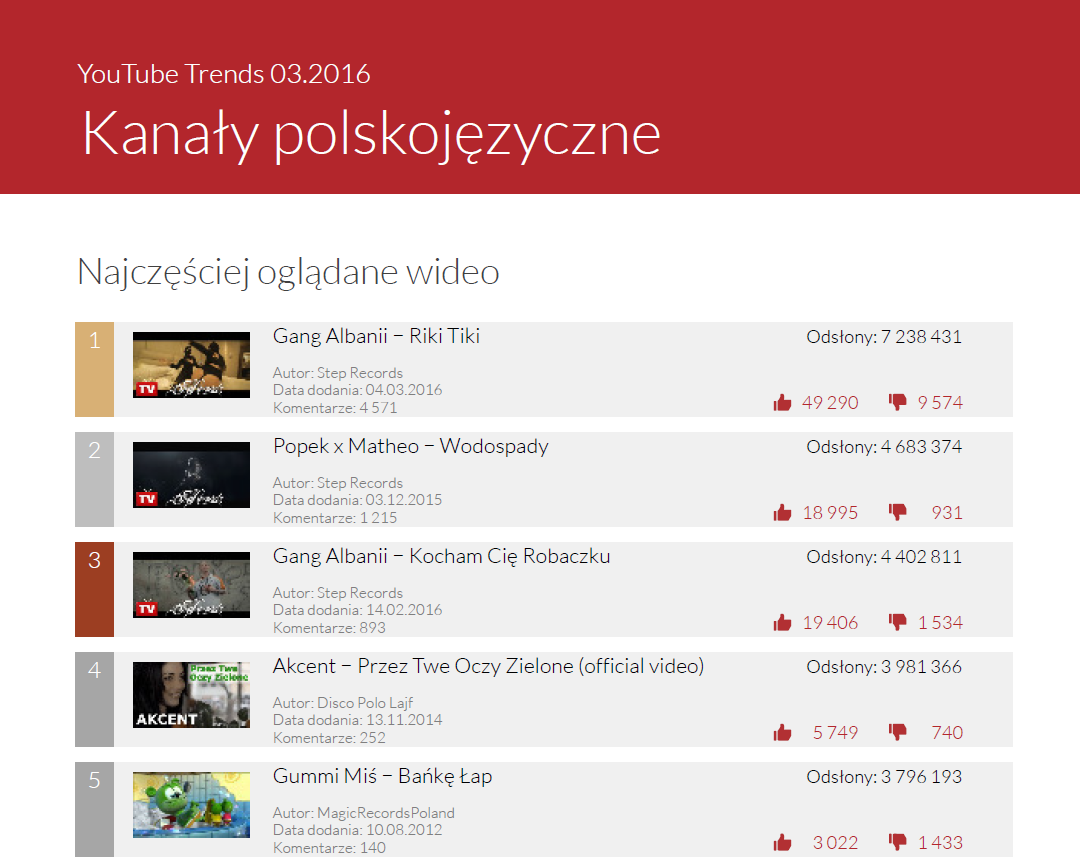The image size is (1080, 867).
Task: Click thumbs-up icon for Riki Tiki
Action: point(782,403)
